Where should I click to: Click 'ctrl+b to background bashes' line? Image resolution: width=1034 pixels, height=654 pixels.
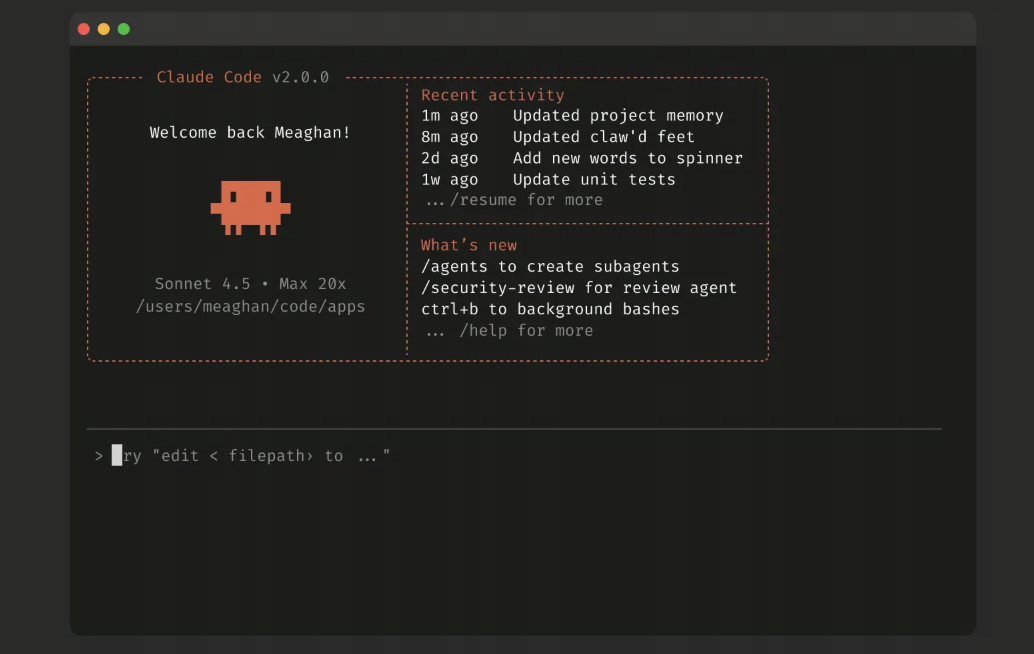point(550,309)
